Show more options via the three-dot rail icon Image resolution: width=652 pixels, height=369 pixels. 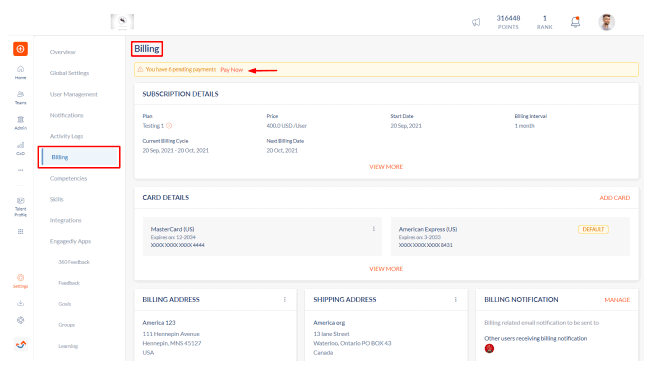[x=20, y=170]
